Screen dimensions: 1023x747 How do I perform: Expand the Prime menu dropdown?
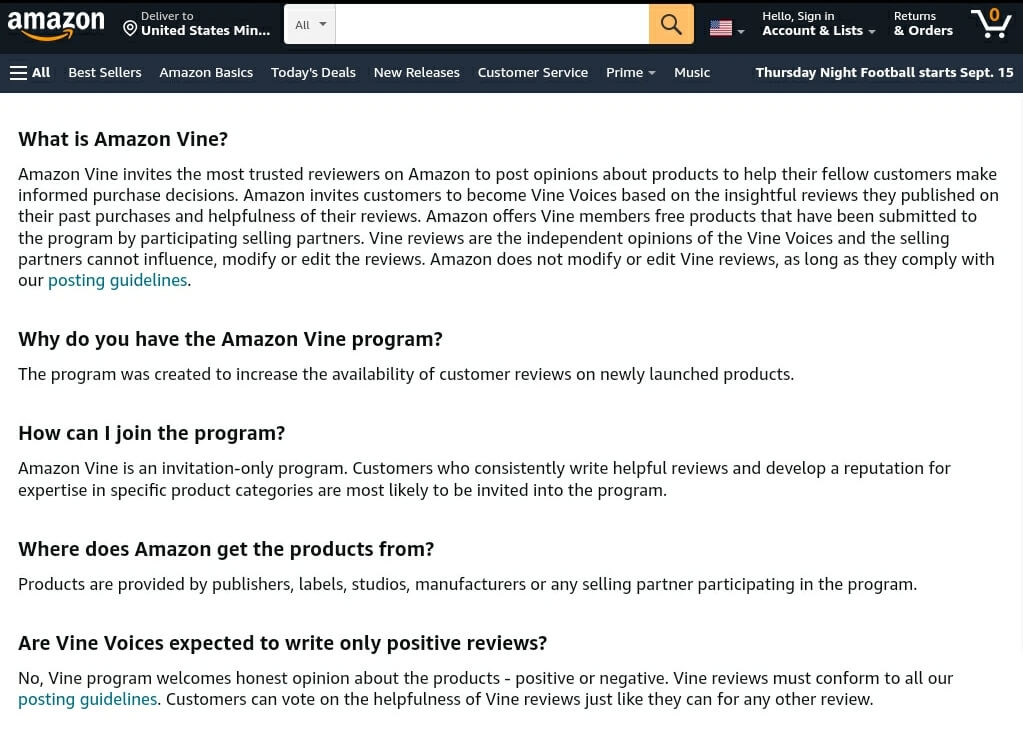(x=630, y=72)
